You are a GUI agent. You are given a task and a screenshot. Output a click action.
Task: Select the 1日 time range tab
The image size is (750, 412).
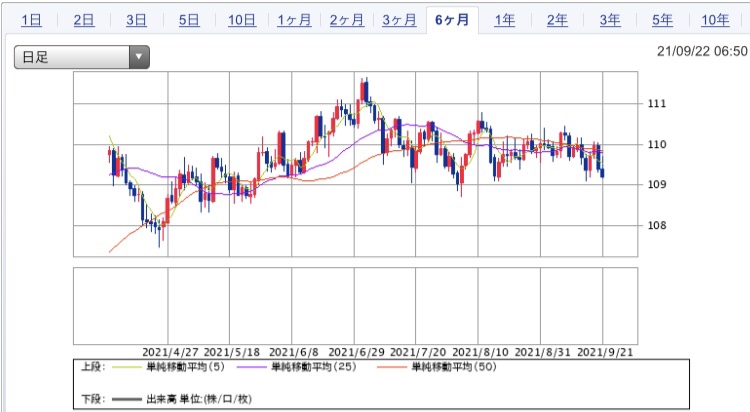pos(31,20)
